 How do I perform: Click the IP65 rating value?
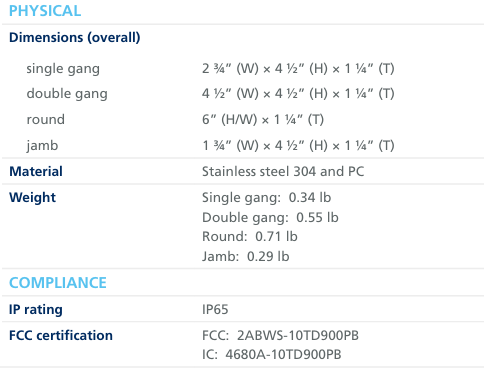pos(215,310)
